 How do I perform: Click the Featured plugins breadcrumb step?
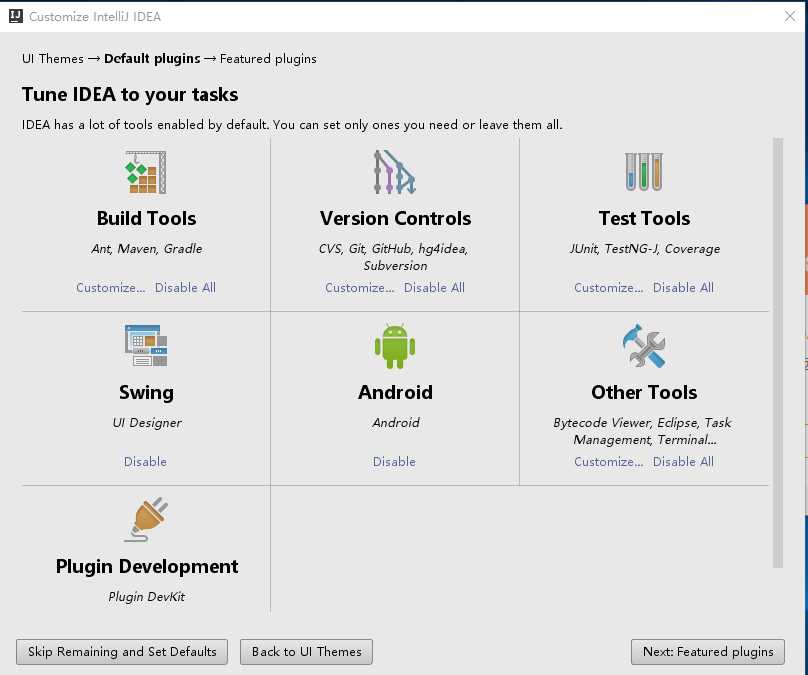point(268,59)
